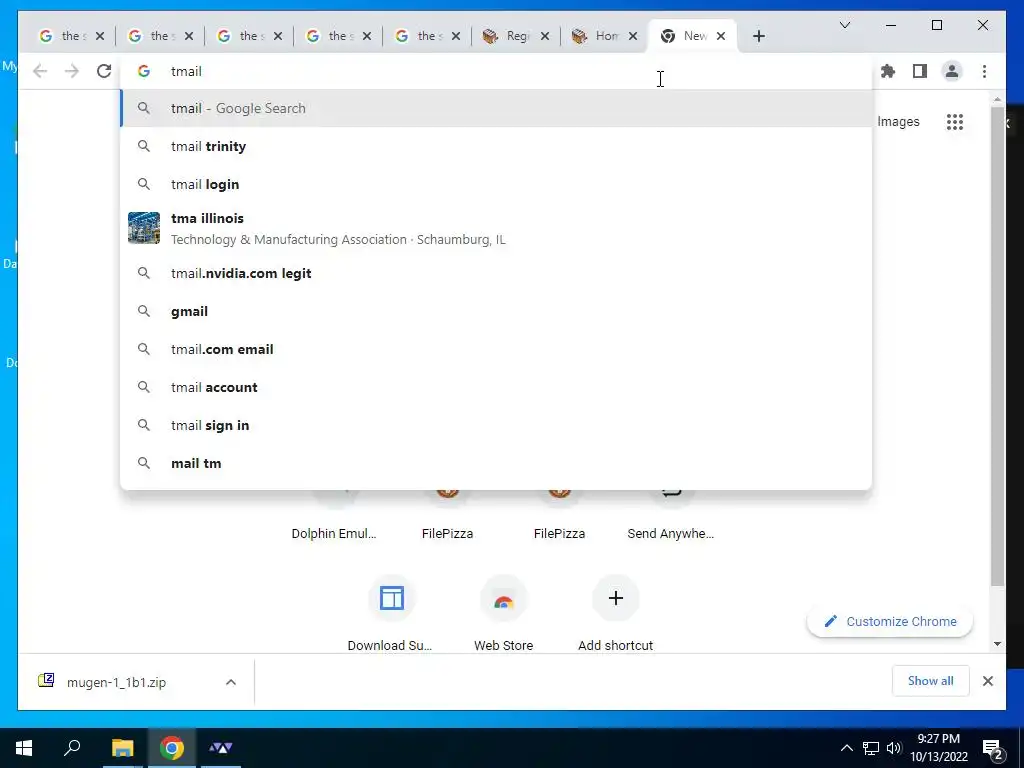This screenshot has height=768, width=1024.
Task: Open the volume speaker icon
Action: 894,748
